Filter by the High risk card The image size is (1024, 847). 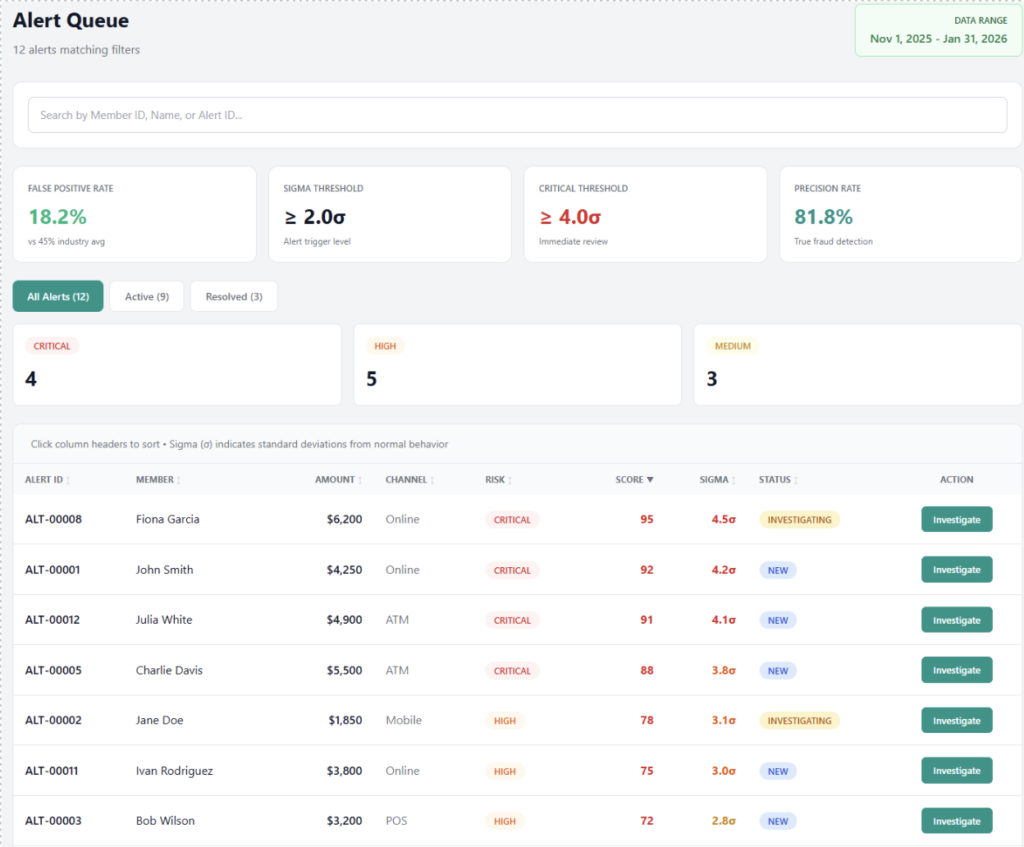coord(517,364)
